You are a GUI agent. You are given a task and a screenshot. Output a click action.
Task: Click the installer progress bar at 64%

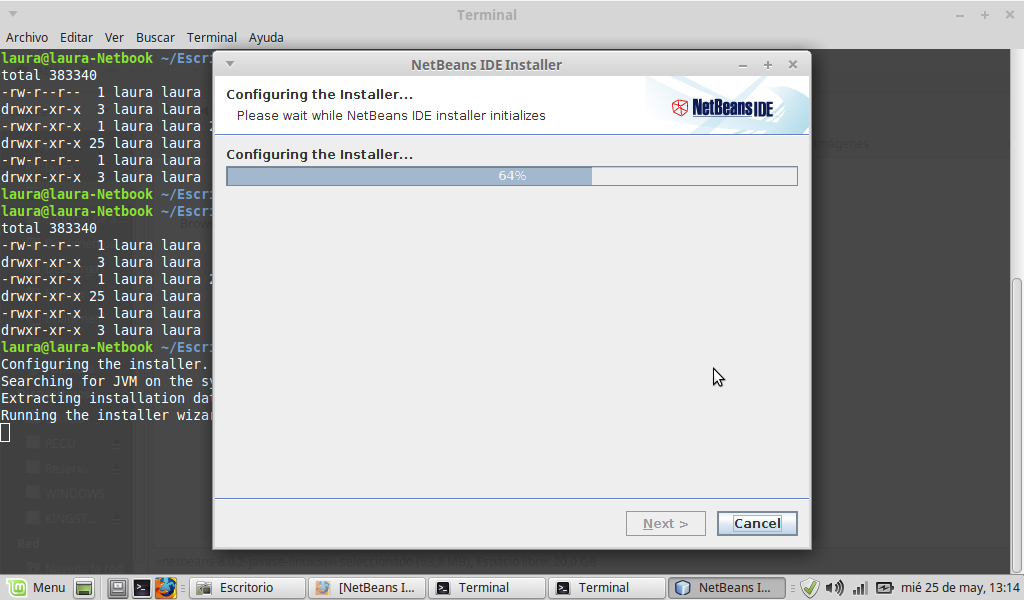click(x=511, y=176)
